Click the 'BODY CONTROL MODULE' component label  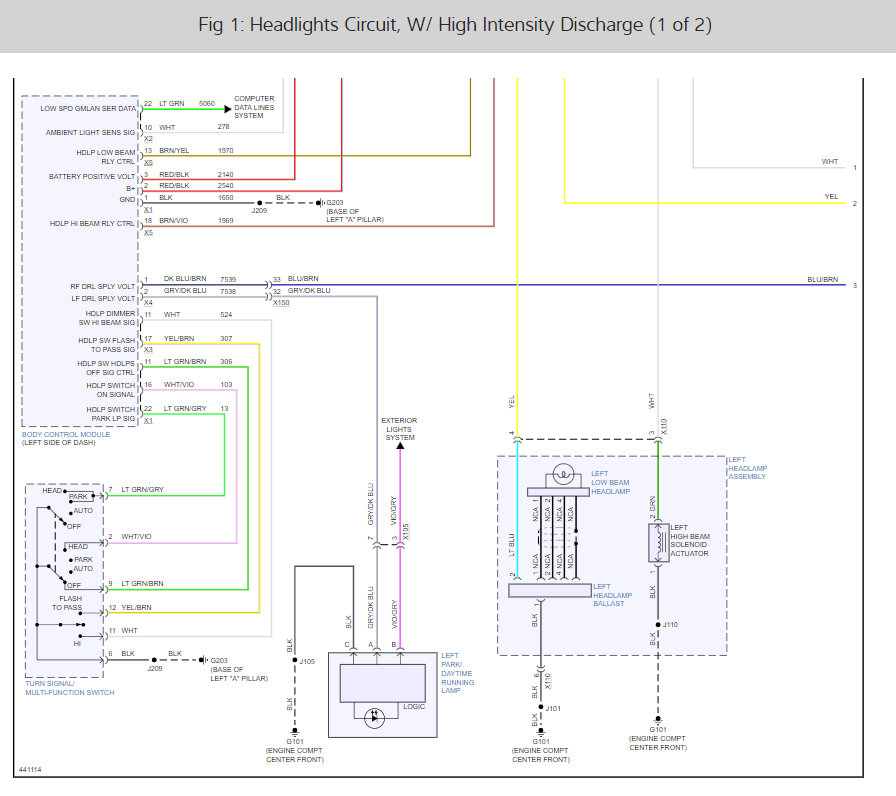point(66,434)
